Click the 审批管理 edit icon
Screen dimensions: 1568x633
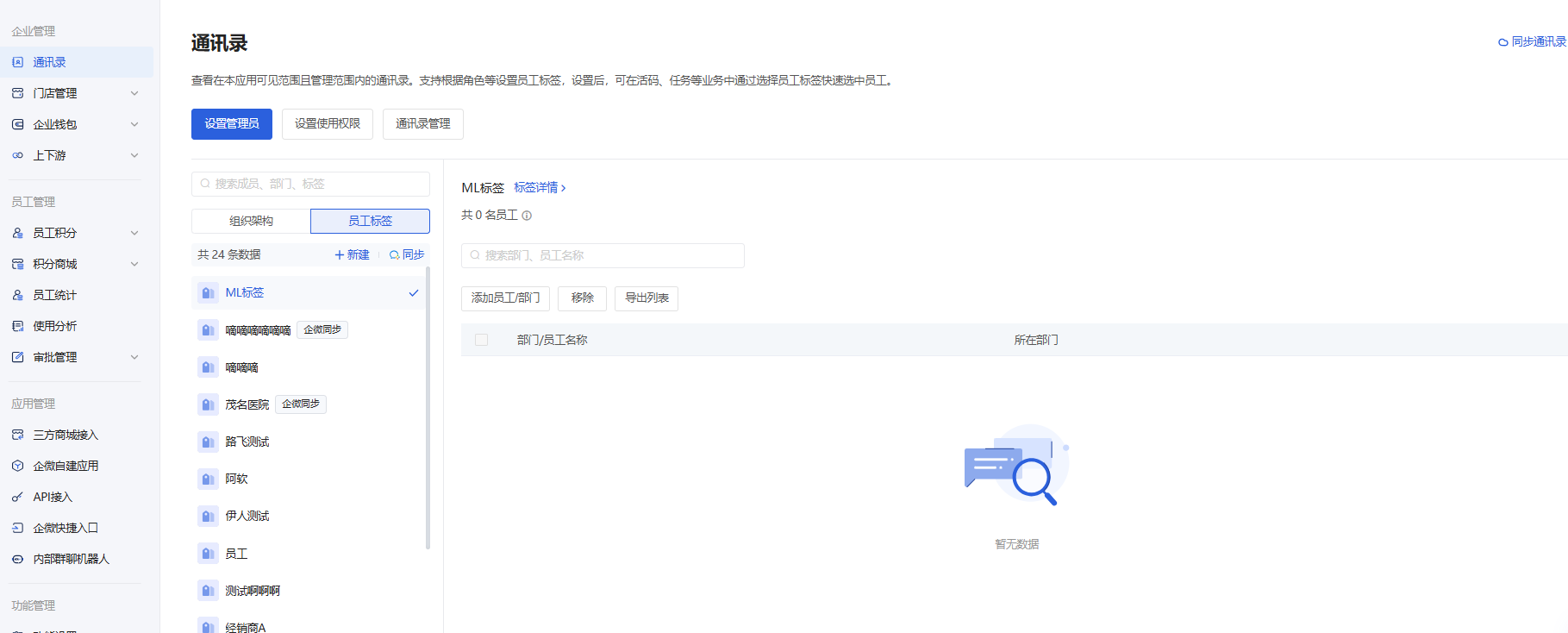point(17,357)
